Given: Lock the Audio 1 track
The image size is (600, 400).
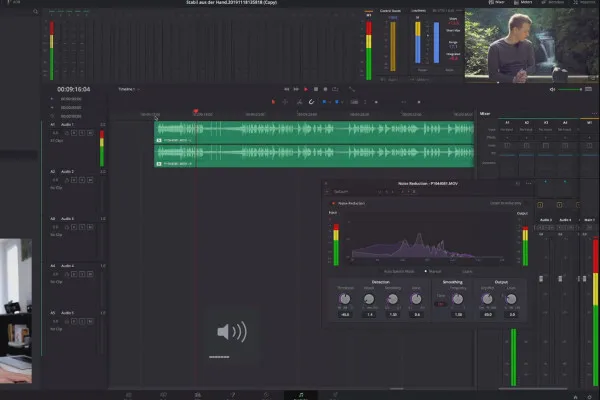Looking at the screenshot, I should click(x=67, y=133).
